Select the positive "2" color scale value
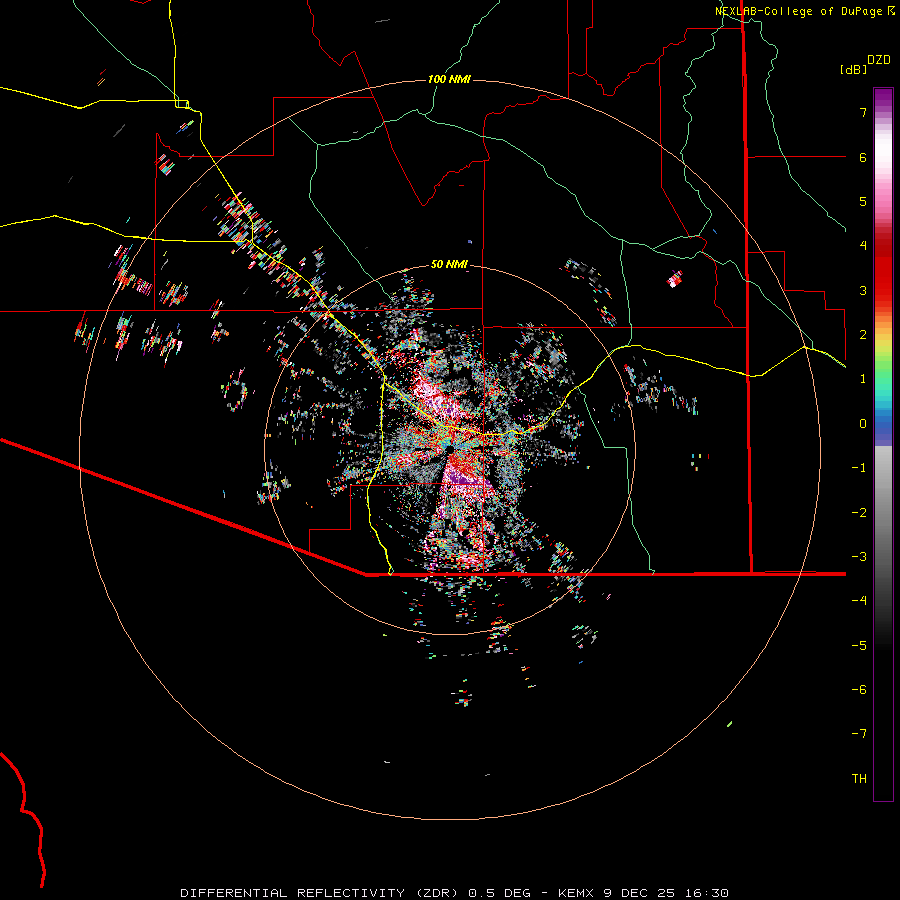 (863, 335)
